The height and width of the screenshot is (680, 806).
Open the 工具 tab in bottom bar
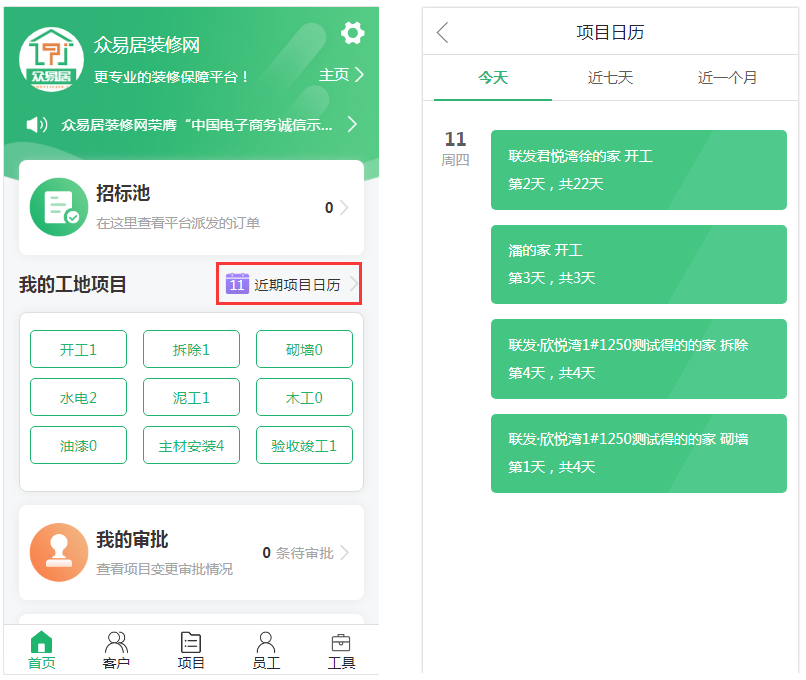(x=341, y=650)
